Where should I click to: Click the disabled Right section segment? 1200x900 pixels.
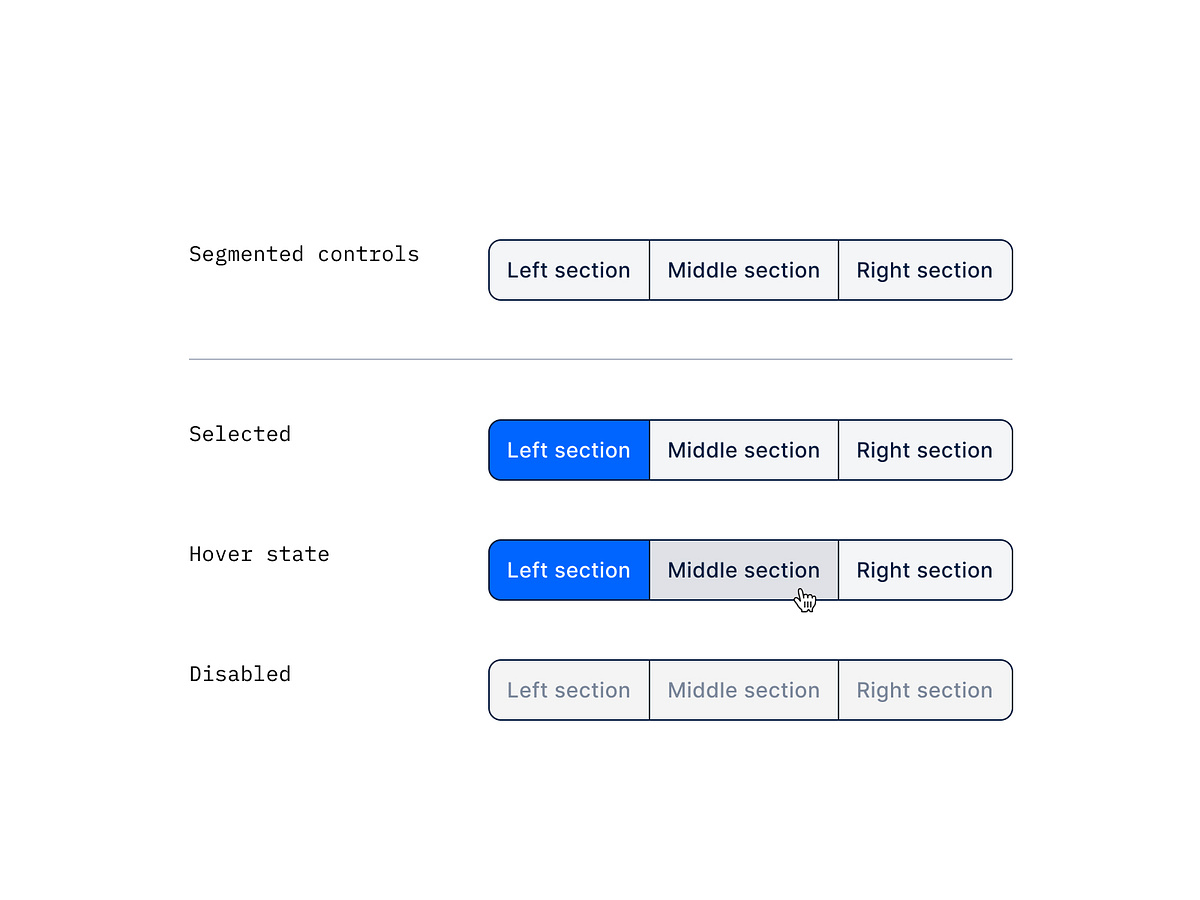924,690
